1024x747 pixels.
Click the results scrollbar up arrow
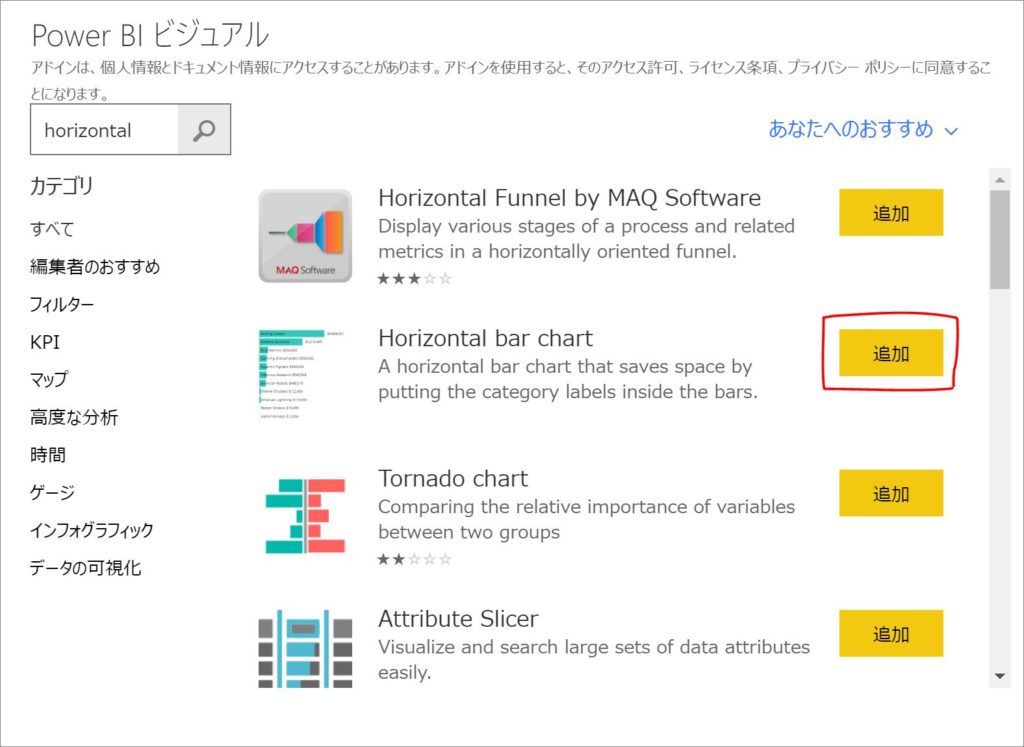[x=1000, y=180]
